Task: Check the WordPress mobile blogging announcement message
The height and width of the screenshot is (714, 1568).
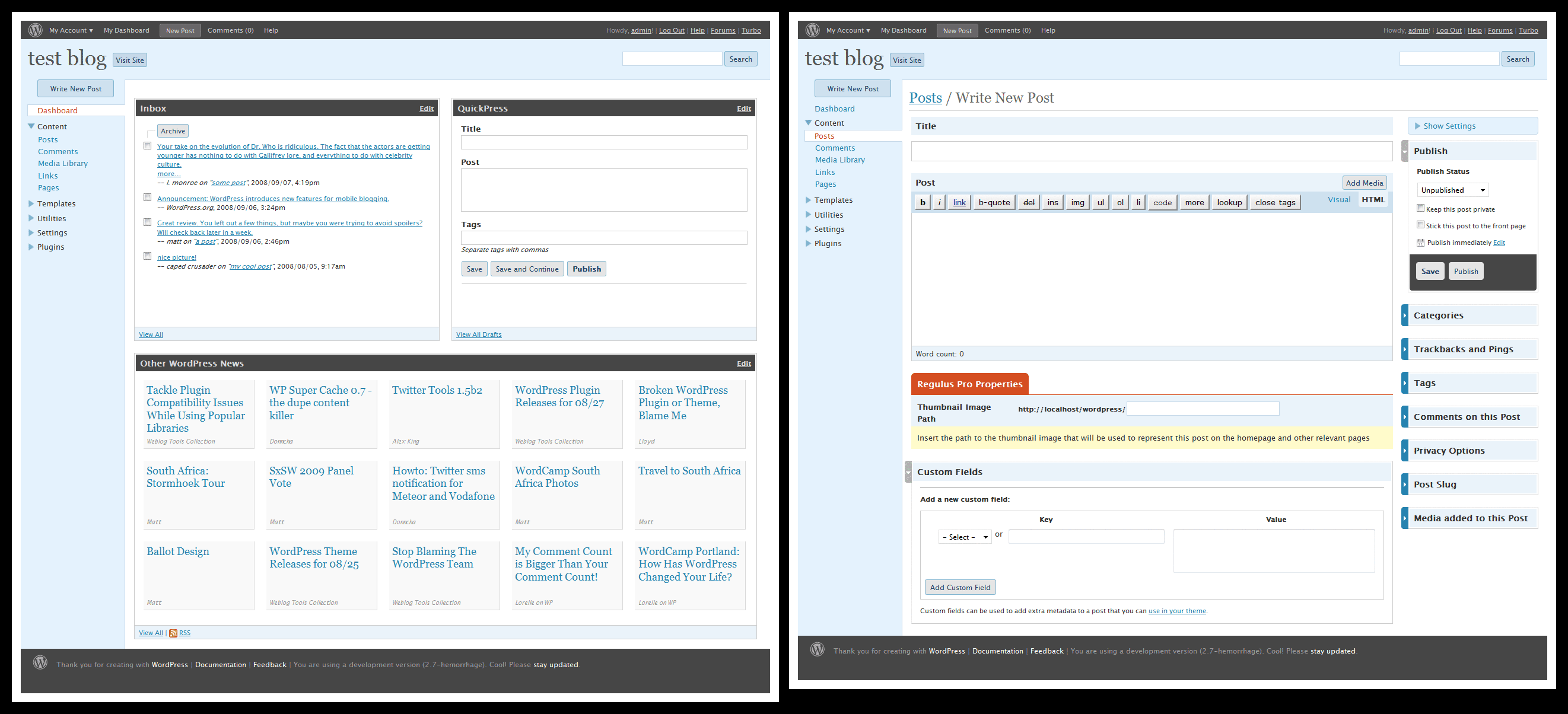Action: tap(147, 197)
